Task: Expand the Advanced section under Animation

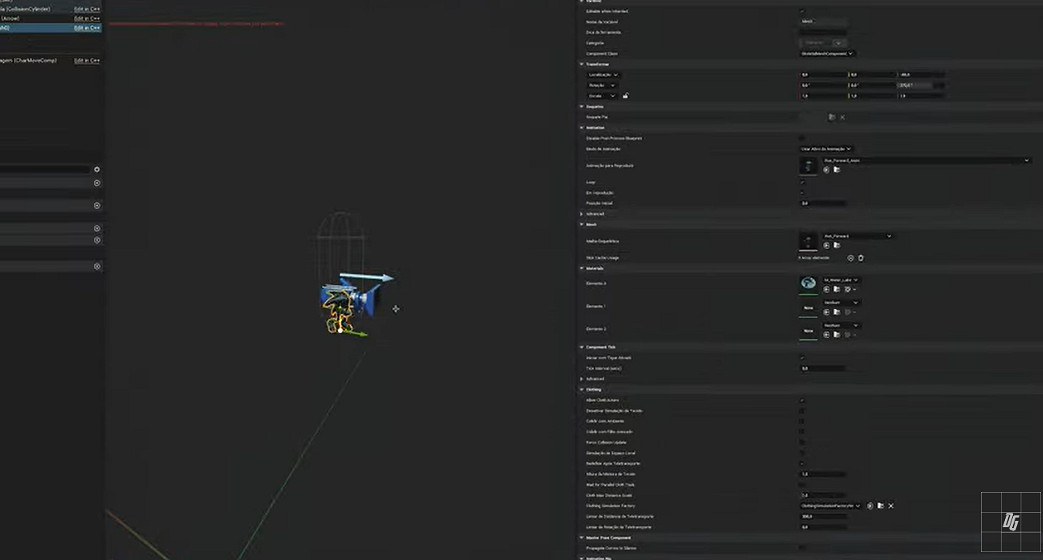Action: click(x=582, y=214)
